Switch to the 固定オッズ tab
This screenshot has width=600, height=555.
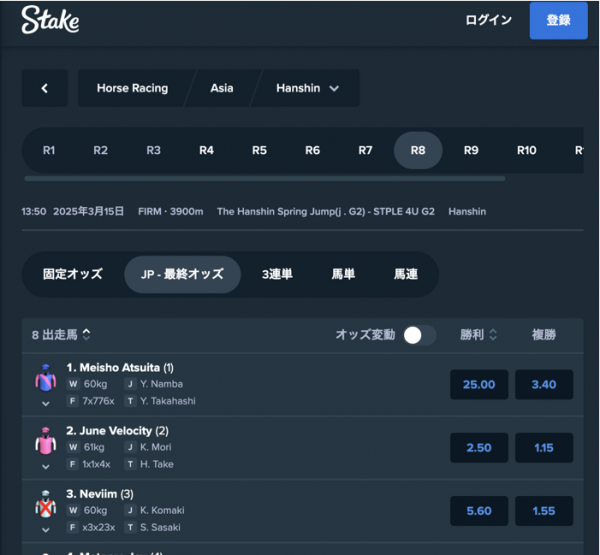[x=73, y=274]
